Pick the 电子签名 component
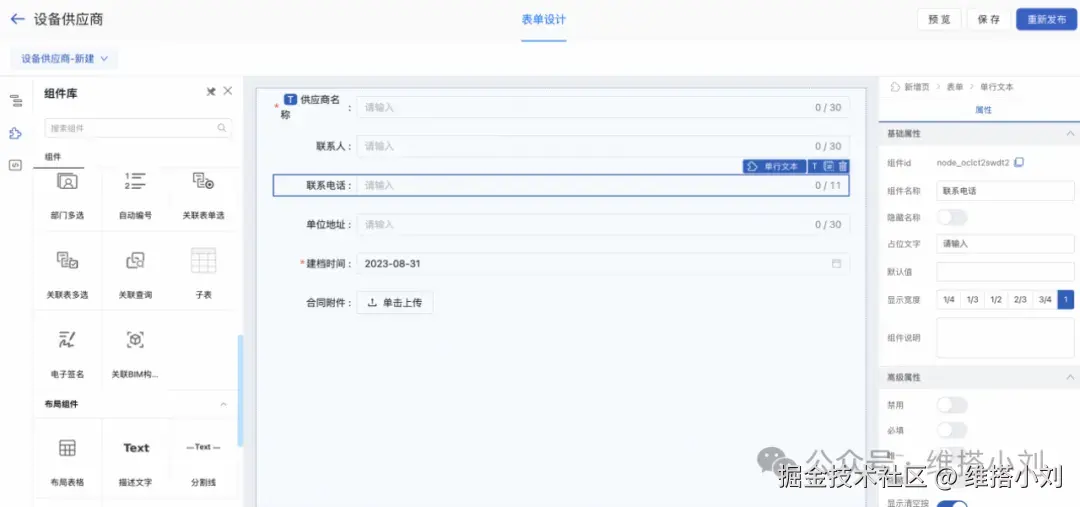The height and width of the screenshot is (507, 1080). 67,353
